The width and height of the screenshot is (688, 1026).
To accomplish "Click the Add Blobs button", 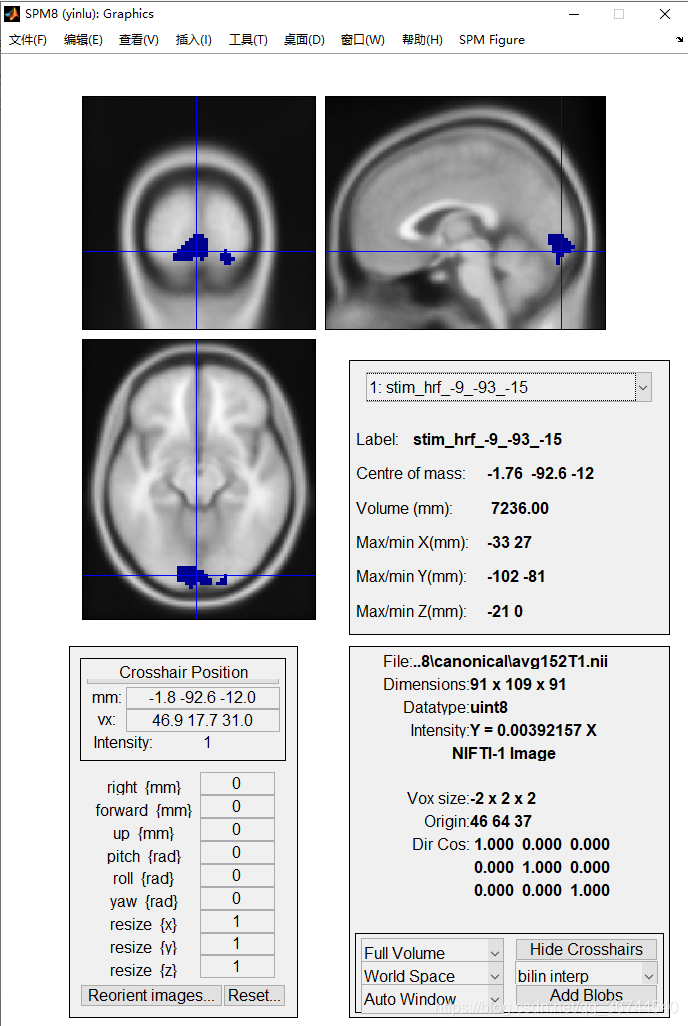I will point(587,995).
